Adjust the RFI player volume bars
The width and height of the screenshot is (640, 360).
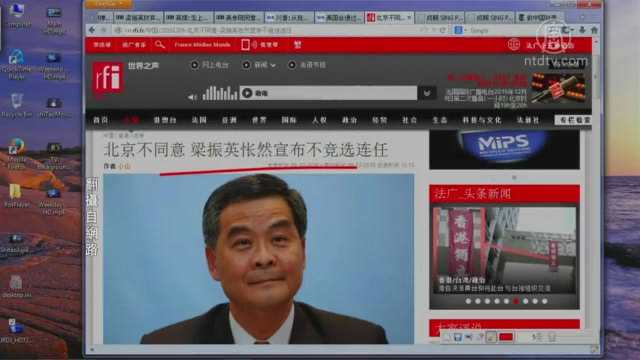coord(220,93)
